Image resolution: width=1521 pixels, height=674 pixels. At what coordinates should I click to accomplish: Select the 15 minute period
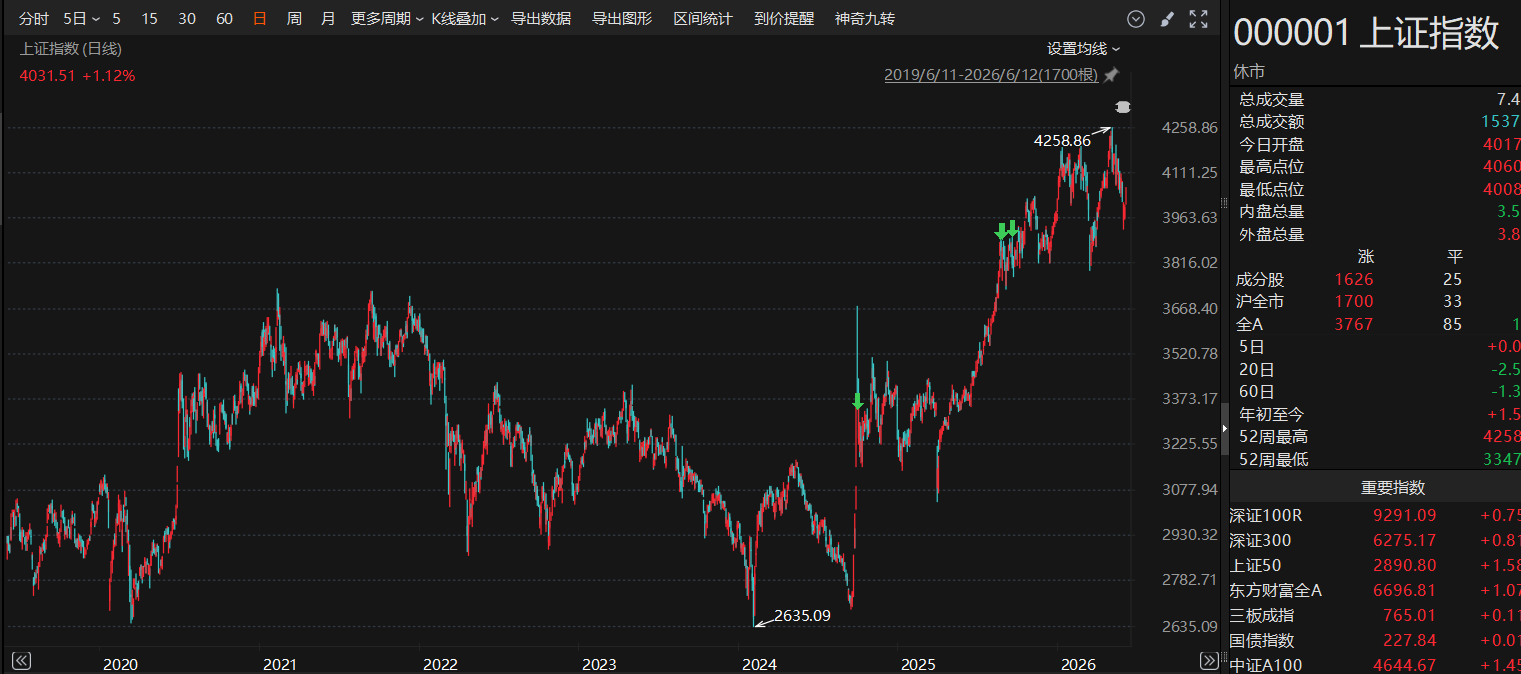click(x=149, y=19)
